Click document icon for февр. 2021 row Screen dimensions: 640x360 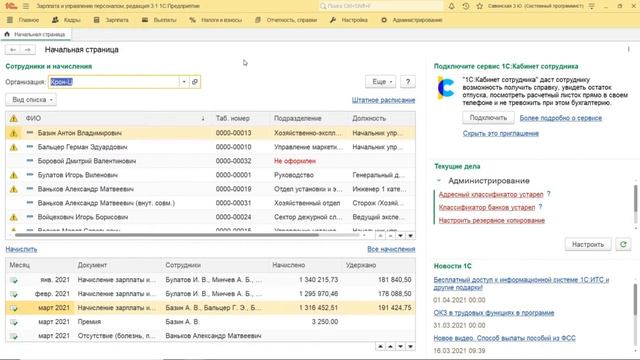[x=13, y=294]
